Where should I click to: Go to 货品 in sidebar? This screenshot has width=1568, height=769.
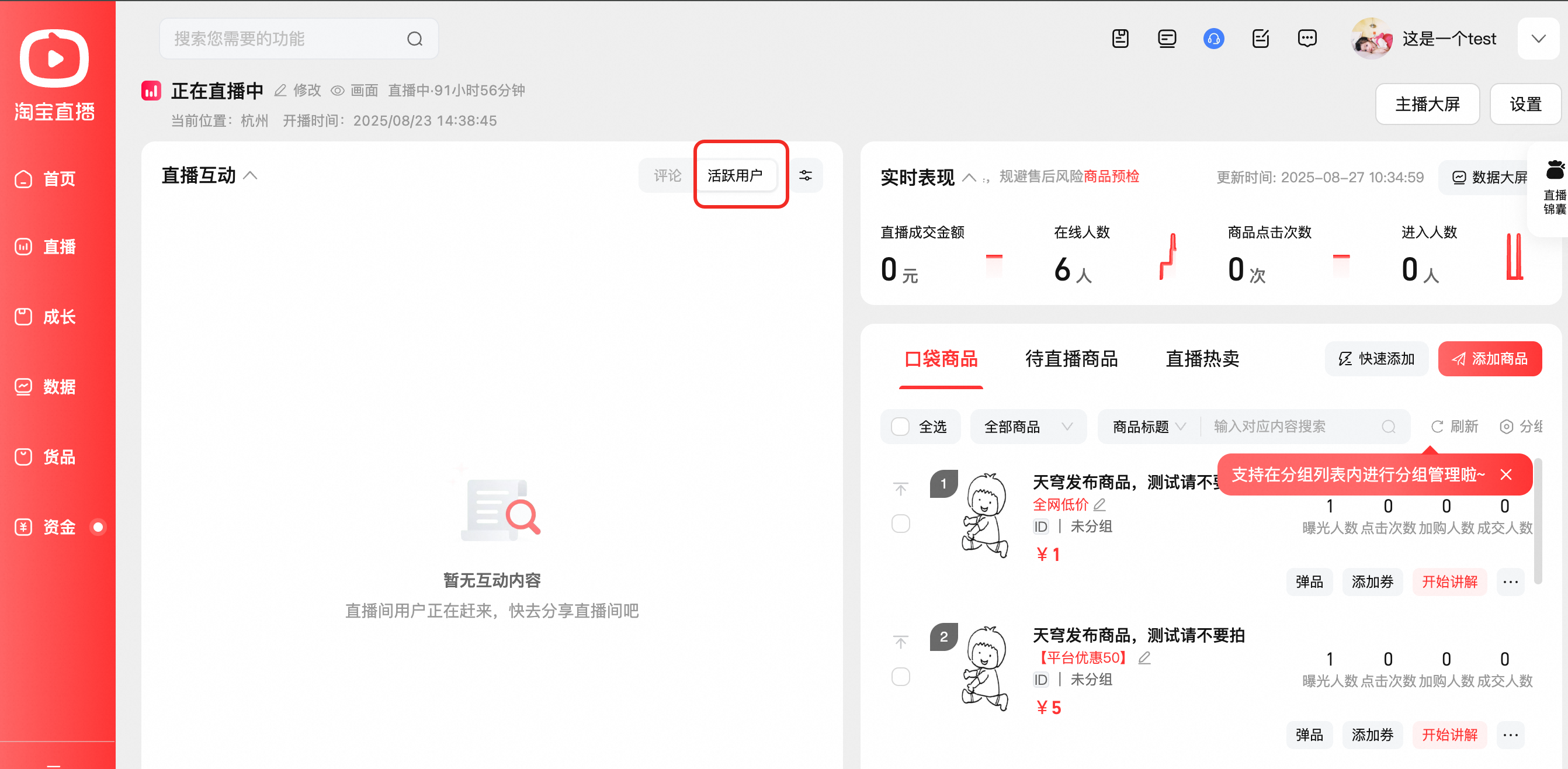click(x=46, y=456)
